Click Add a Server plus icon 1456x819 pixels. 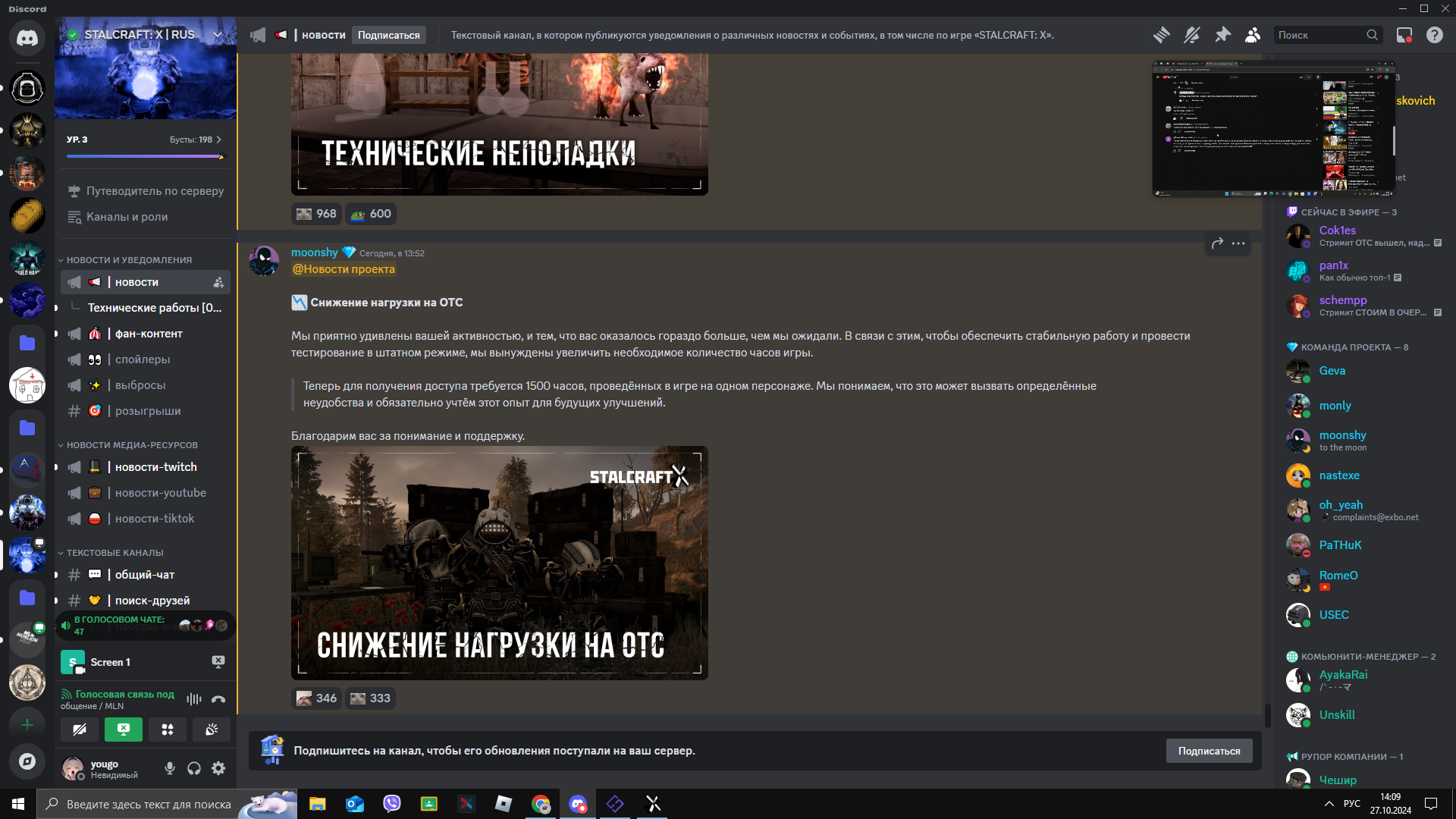[x=27, y=725]
